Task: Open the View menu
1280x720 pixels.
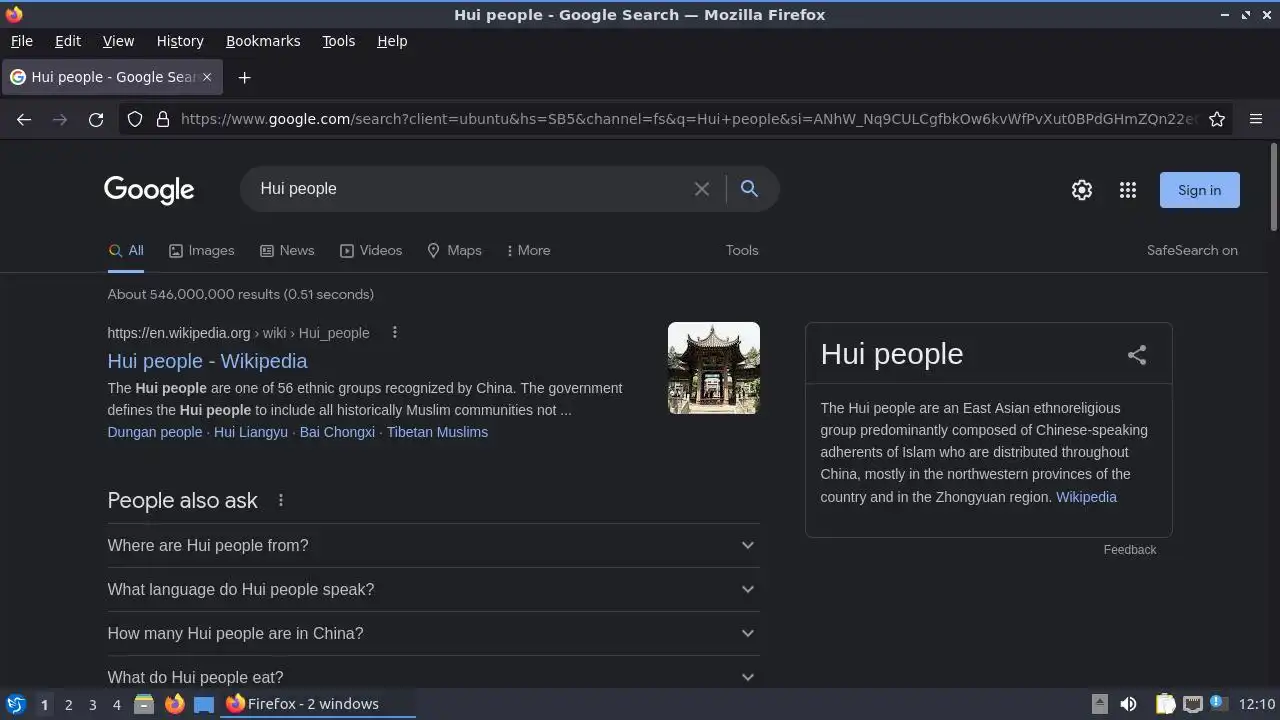Action: coord(118,41)
